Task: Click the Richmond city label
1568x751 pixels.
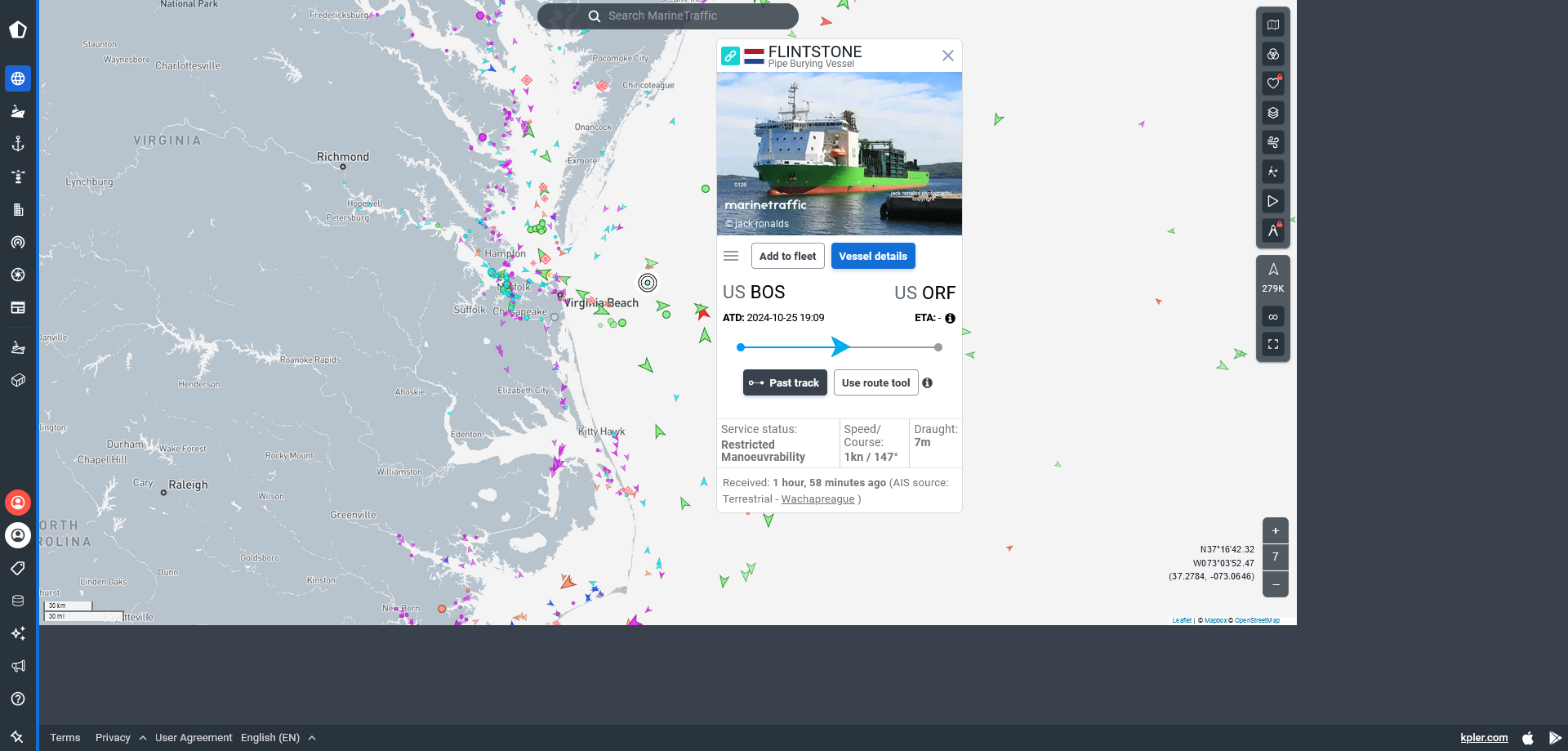Action: (343, 157)
